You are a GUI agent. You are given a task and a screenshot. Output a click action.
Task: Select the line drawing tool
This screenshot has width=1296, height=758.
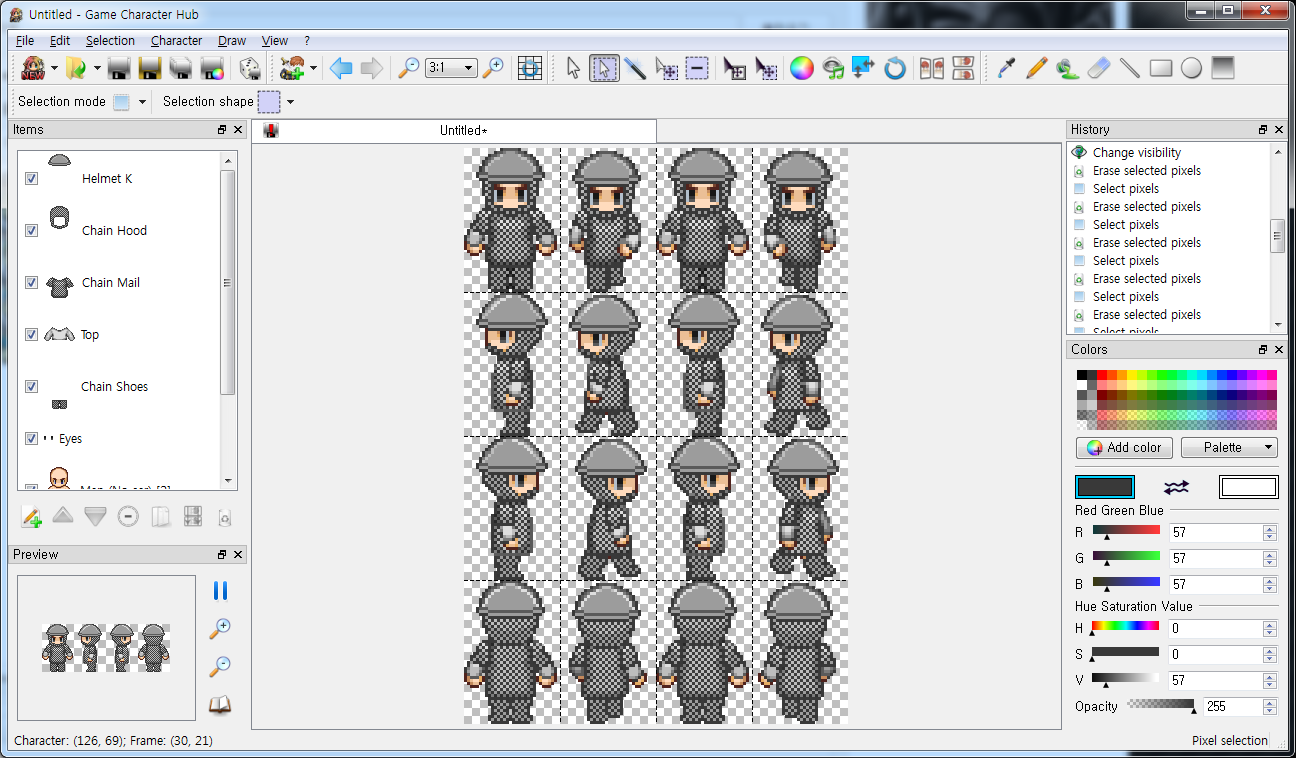(1130, 68)
